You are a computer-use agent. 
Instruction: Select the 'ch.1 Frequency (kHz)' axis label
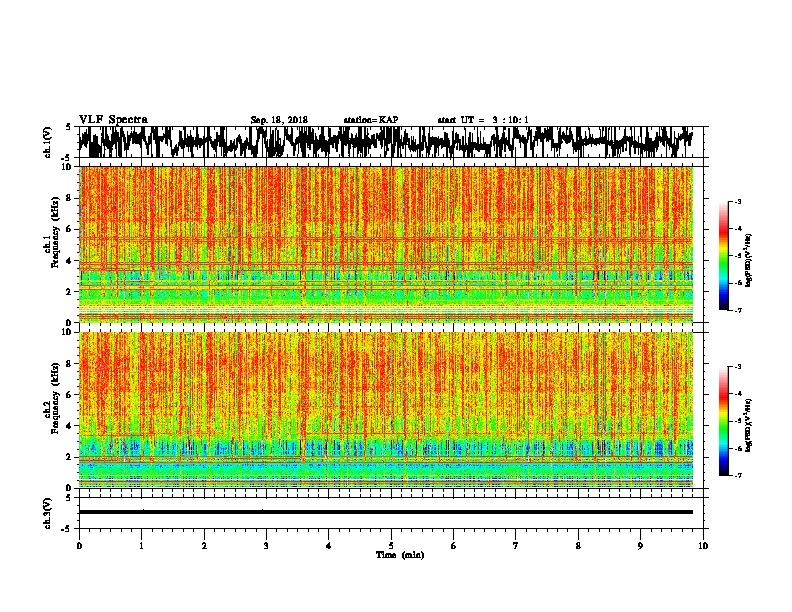[52, 233]
